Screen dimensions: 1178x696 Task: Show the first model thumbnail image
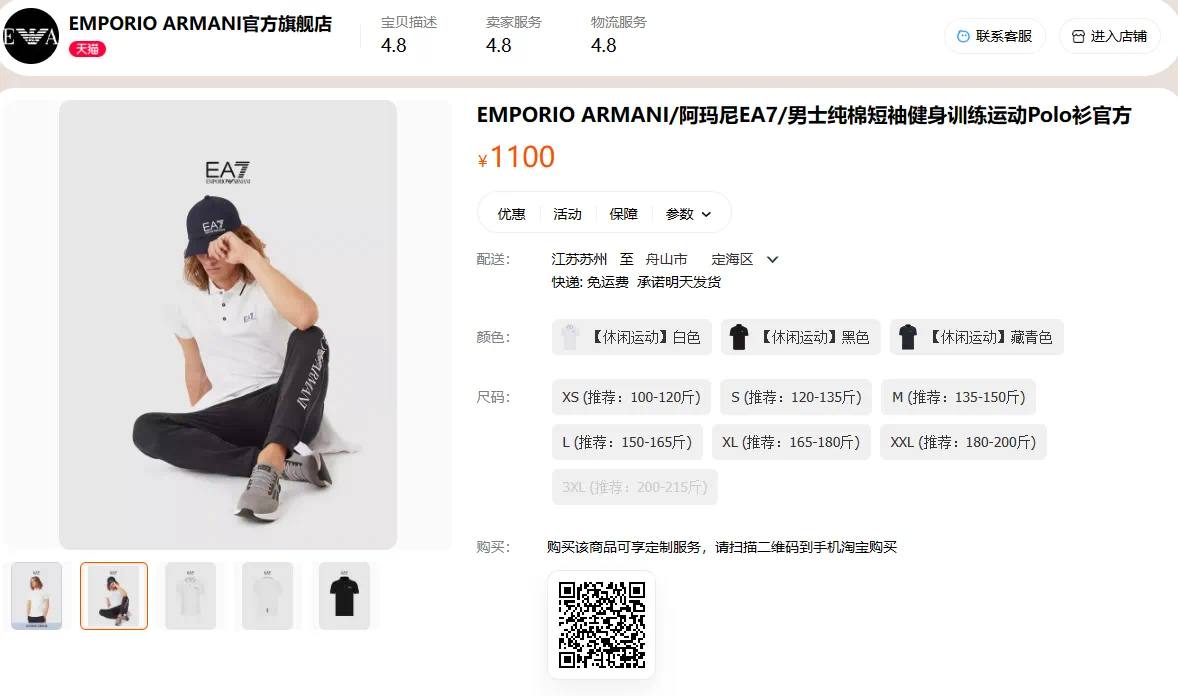coord(37,595)
